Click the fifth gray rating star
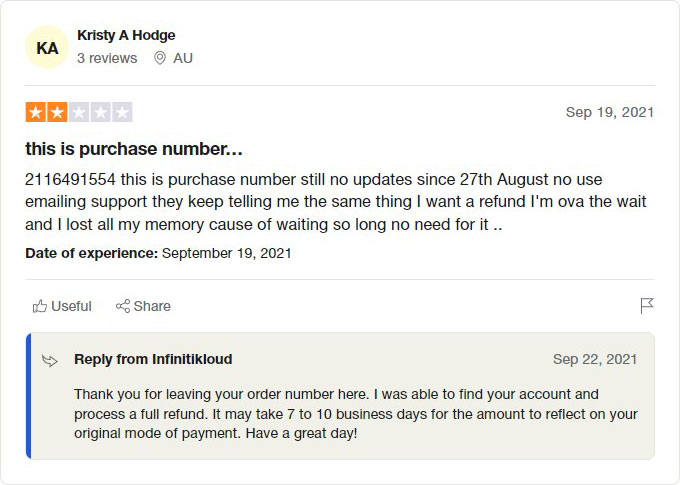Screen dimensions: 680x485 [x=122, y=112]
